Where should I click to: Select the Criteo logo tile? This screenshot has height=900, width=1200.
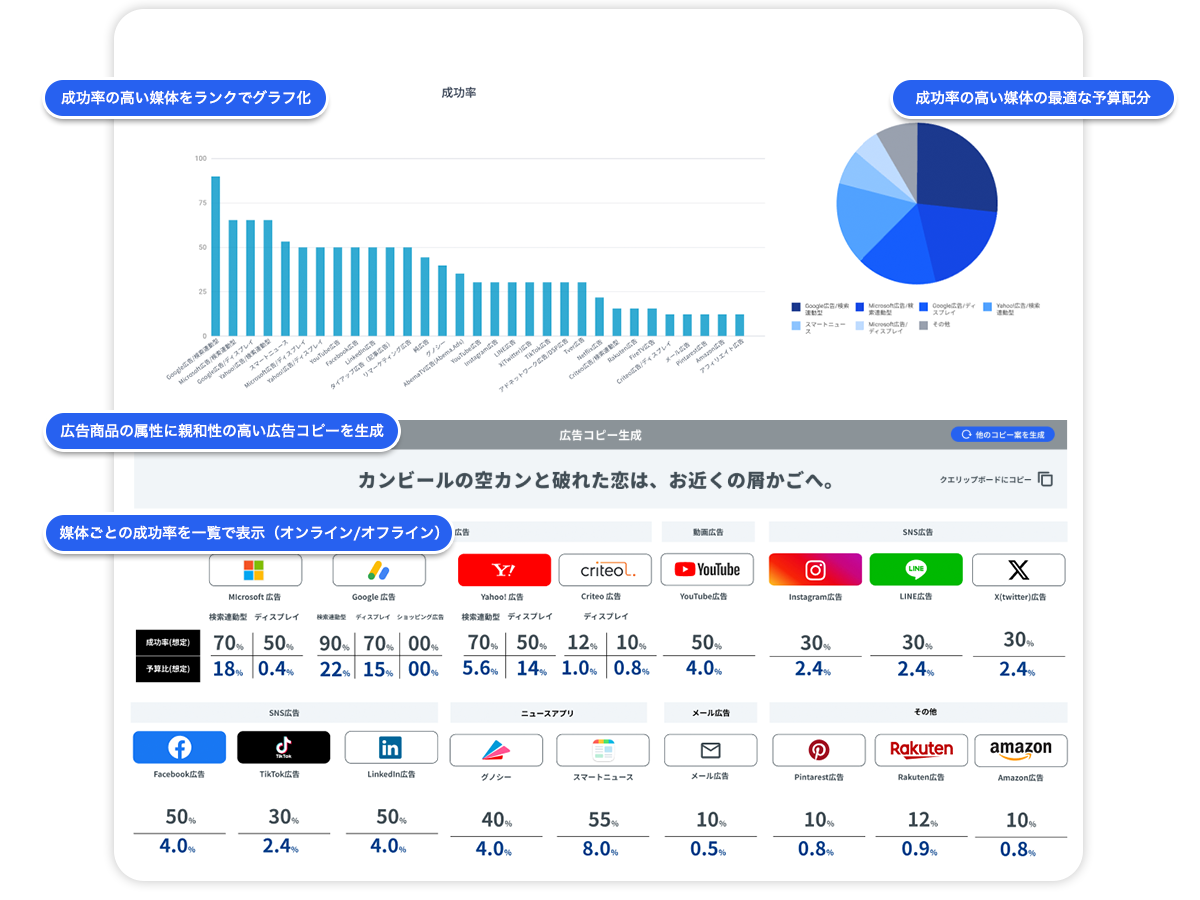604,570
